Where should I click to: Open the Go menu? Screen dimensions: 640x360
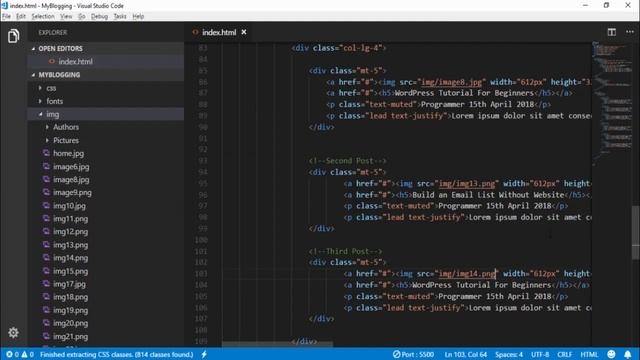82,16
